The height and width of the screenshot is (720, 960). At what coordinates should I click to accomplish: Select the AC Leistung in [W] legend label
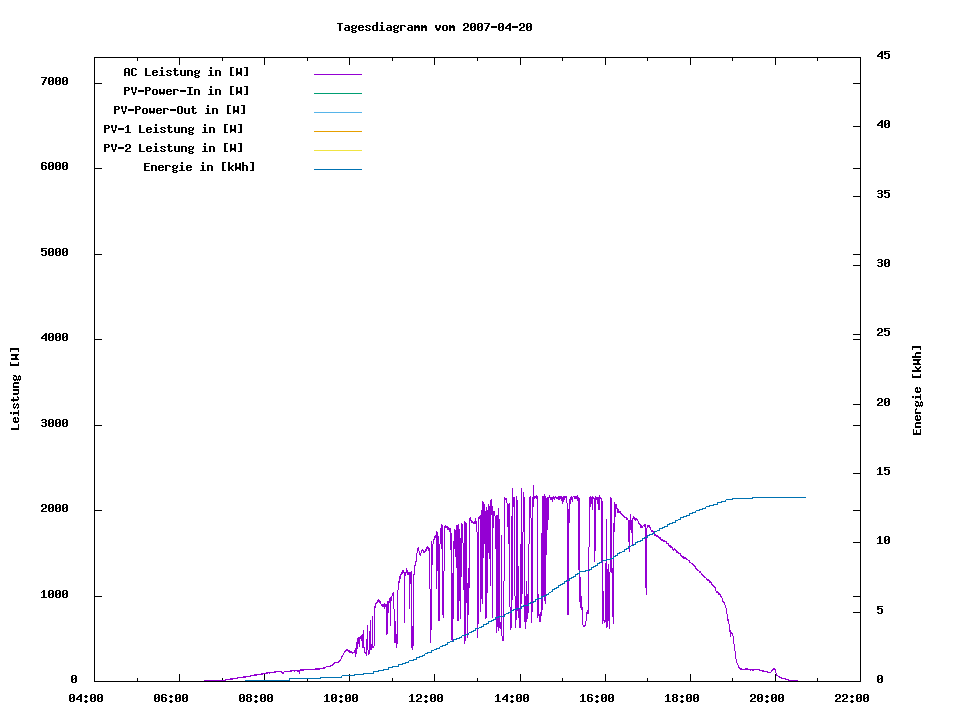[186, 72]
